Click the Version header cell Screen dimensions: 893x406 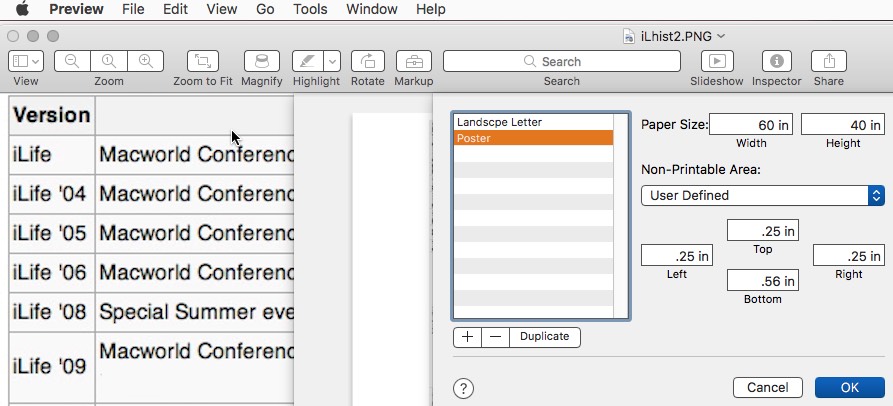tap(51, 116)
